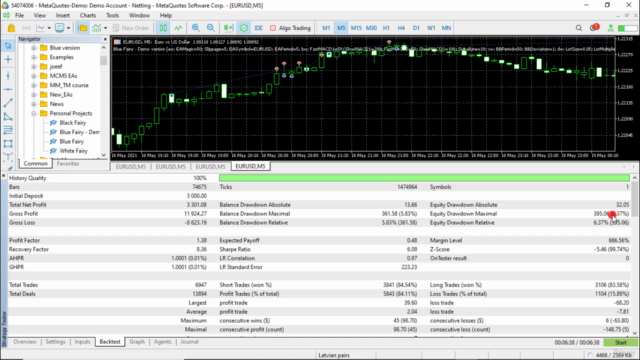Select the H1 timeframe
The height and width of the screenshot is (360, 640).
click(x=386, y=28)
